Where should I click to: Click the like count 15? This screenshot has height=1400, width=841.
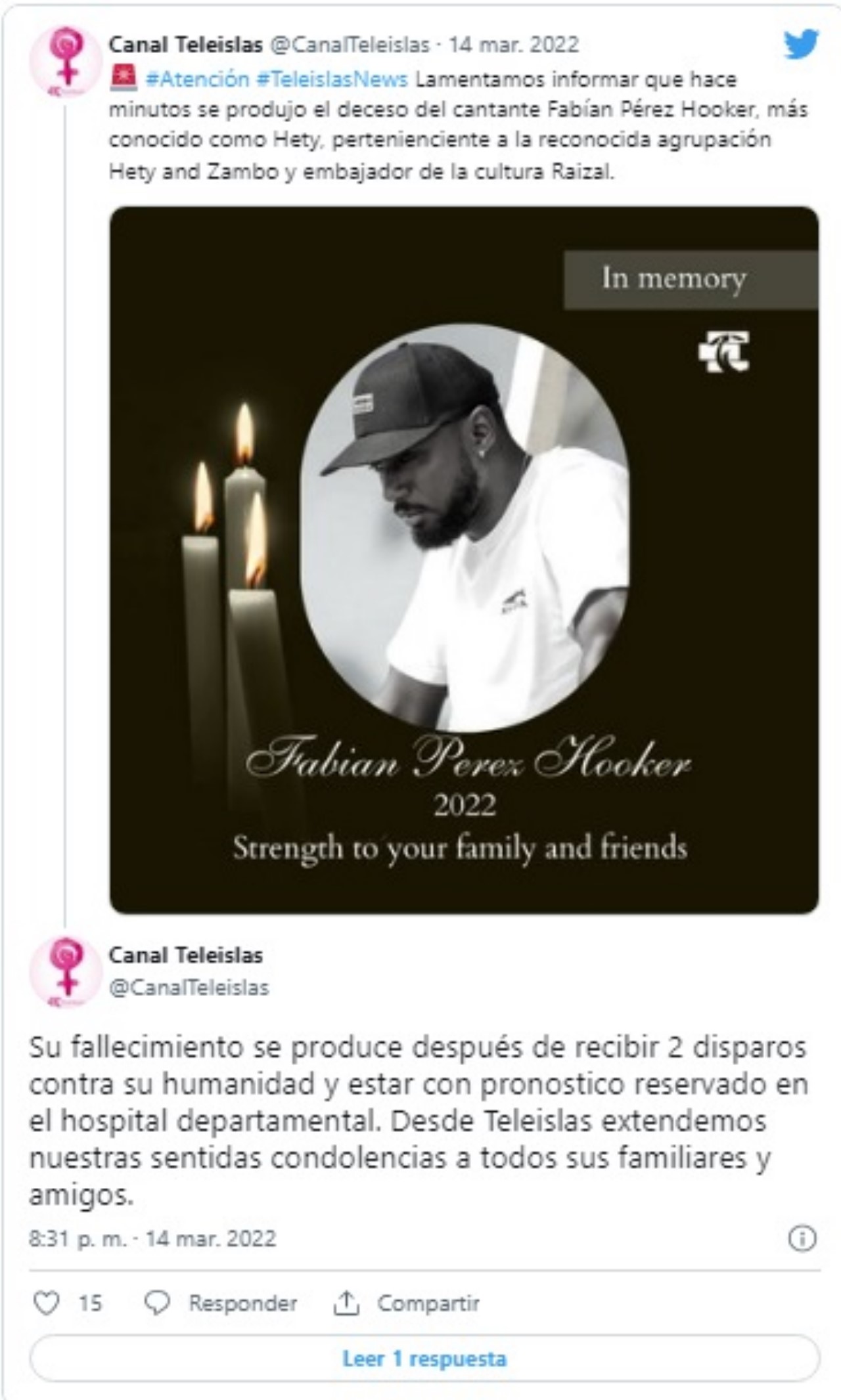coord(91,1303)
